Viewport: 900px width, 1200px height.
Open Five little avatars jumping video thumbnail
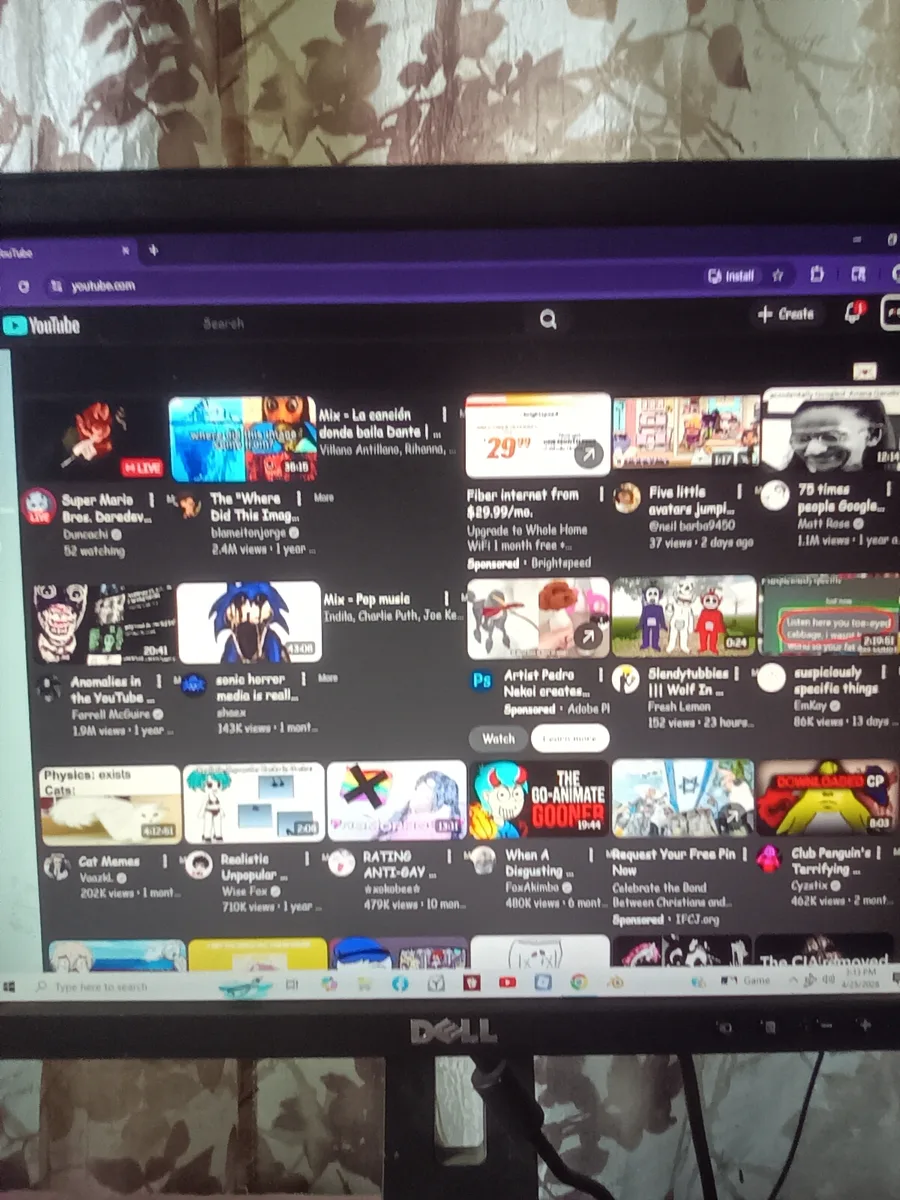tap(686, 432)
